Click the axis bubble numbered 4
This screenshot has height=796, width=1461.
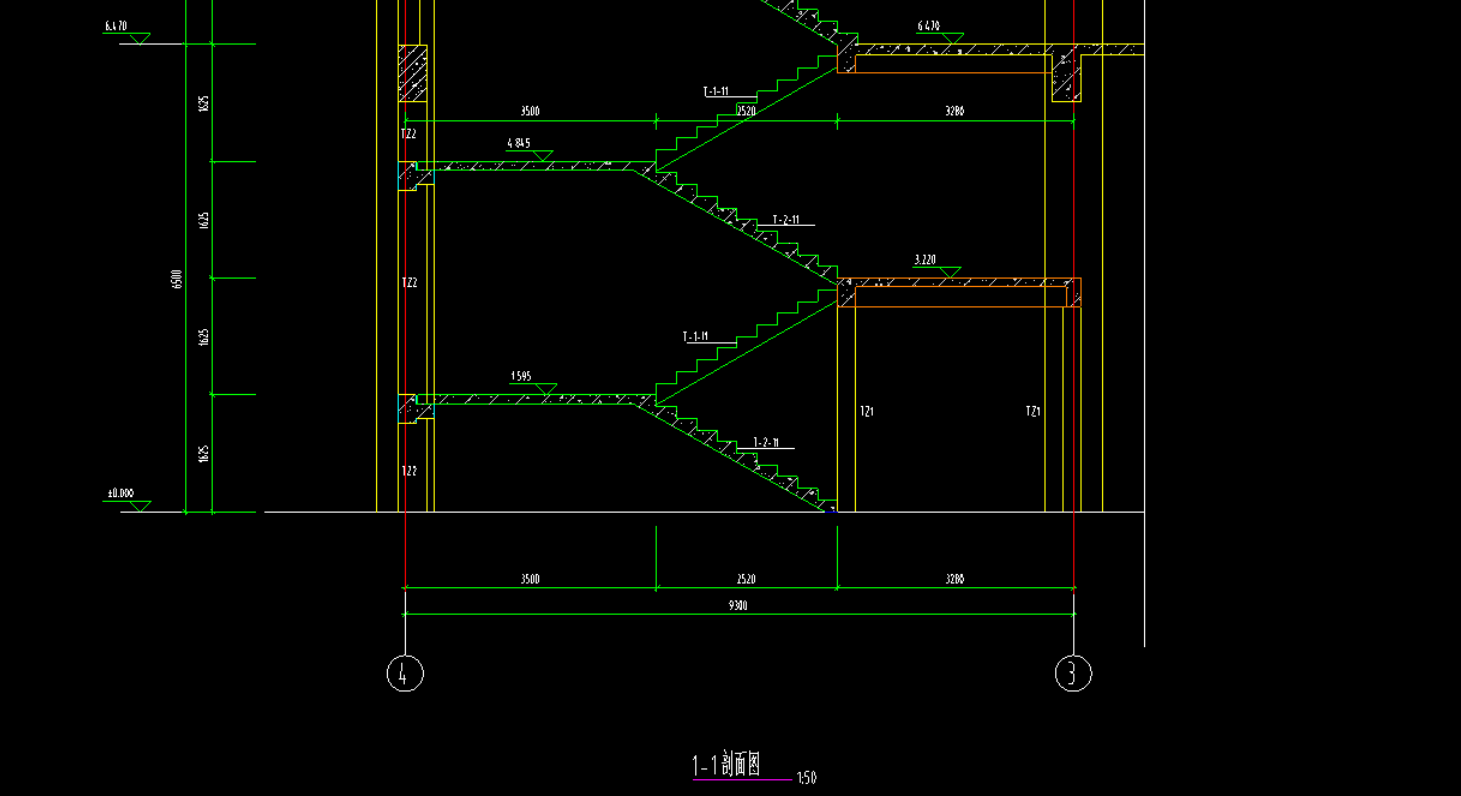point(405,673)
